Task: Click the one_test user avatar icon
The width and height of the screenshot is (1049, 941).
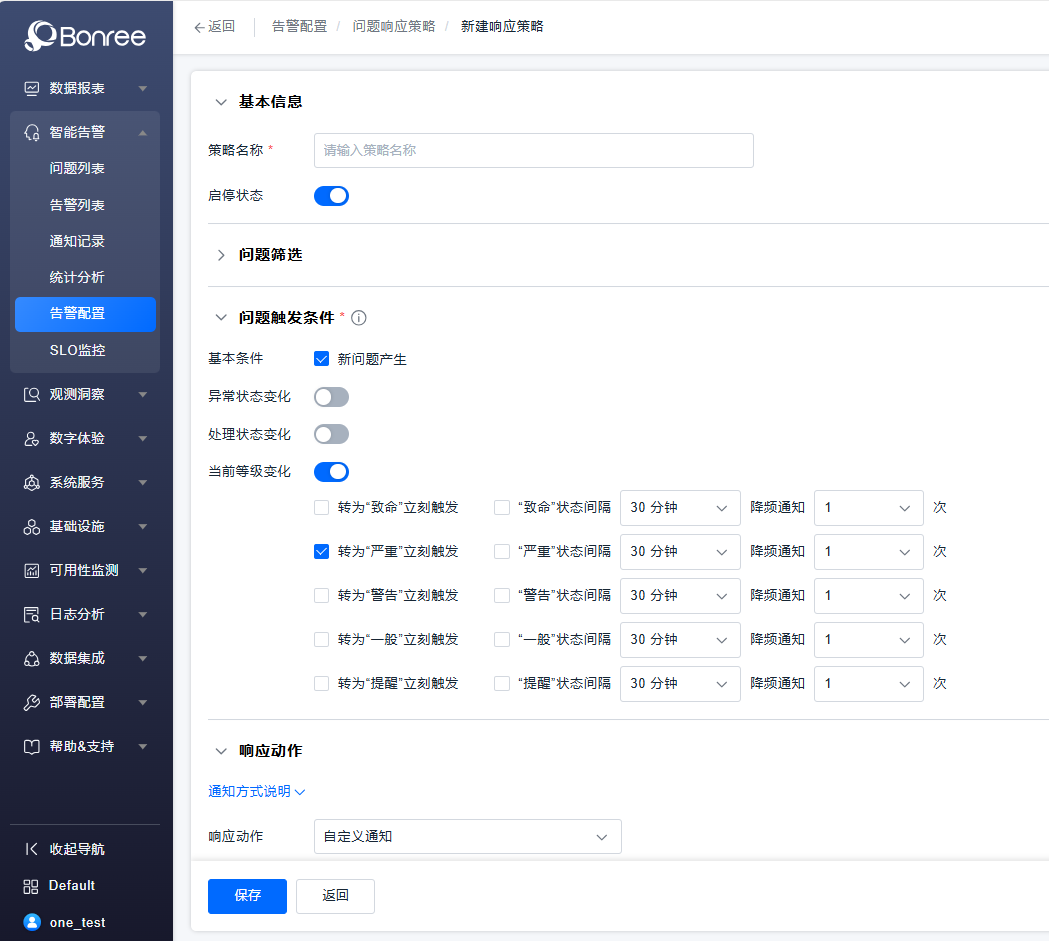Action: pyautogui.click(x=32, y=922)
